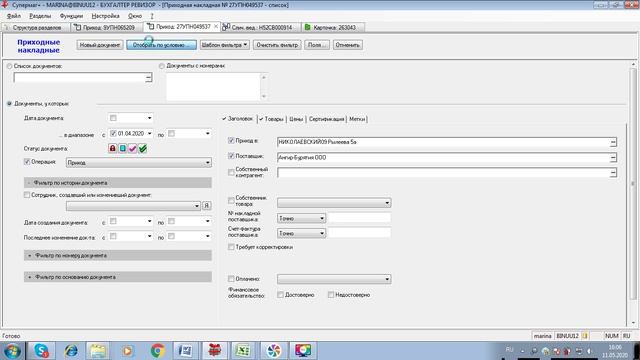Open the Разделы menu
This screenshot has width=640, height=360.
[40, 16]
